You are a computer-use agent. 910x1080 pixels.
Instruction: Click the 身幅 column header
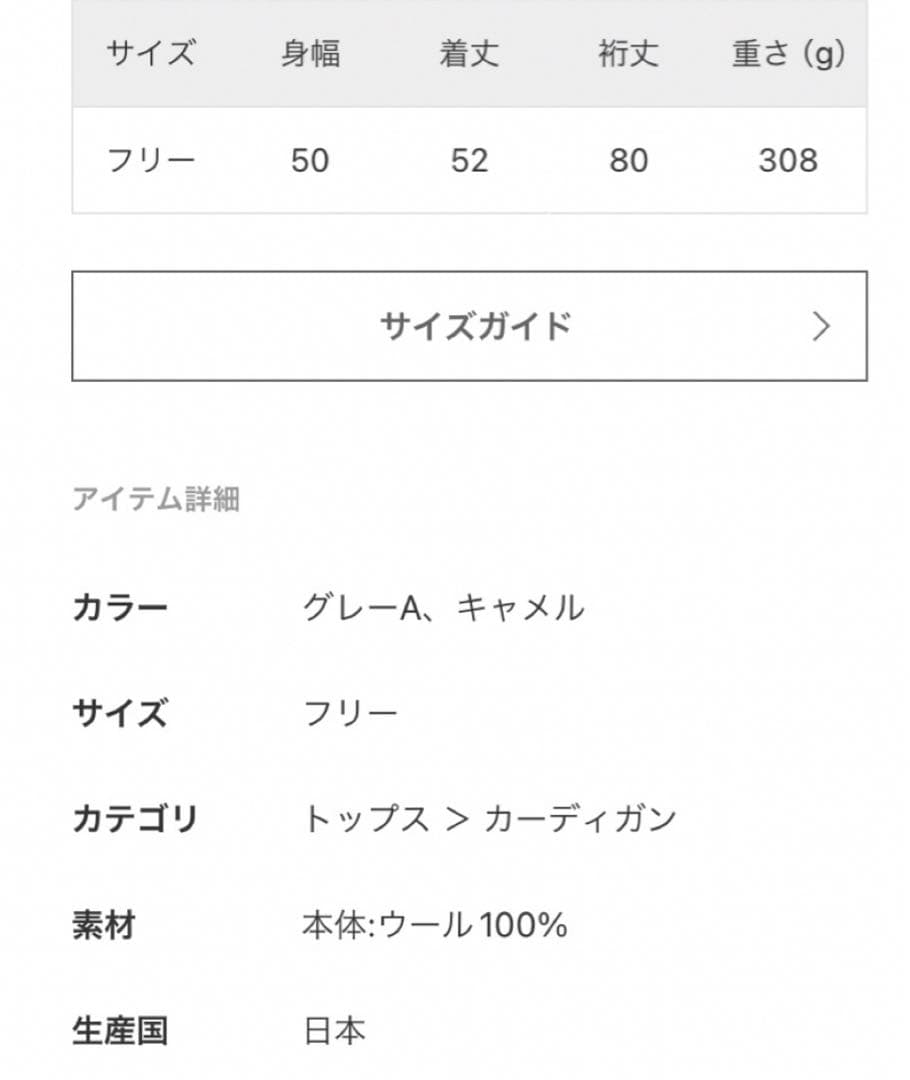pyautogui.click(x=312, y=56)
